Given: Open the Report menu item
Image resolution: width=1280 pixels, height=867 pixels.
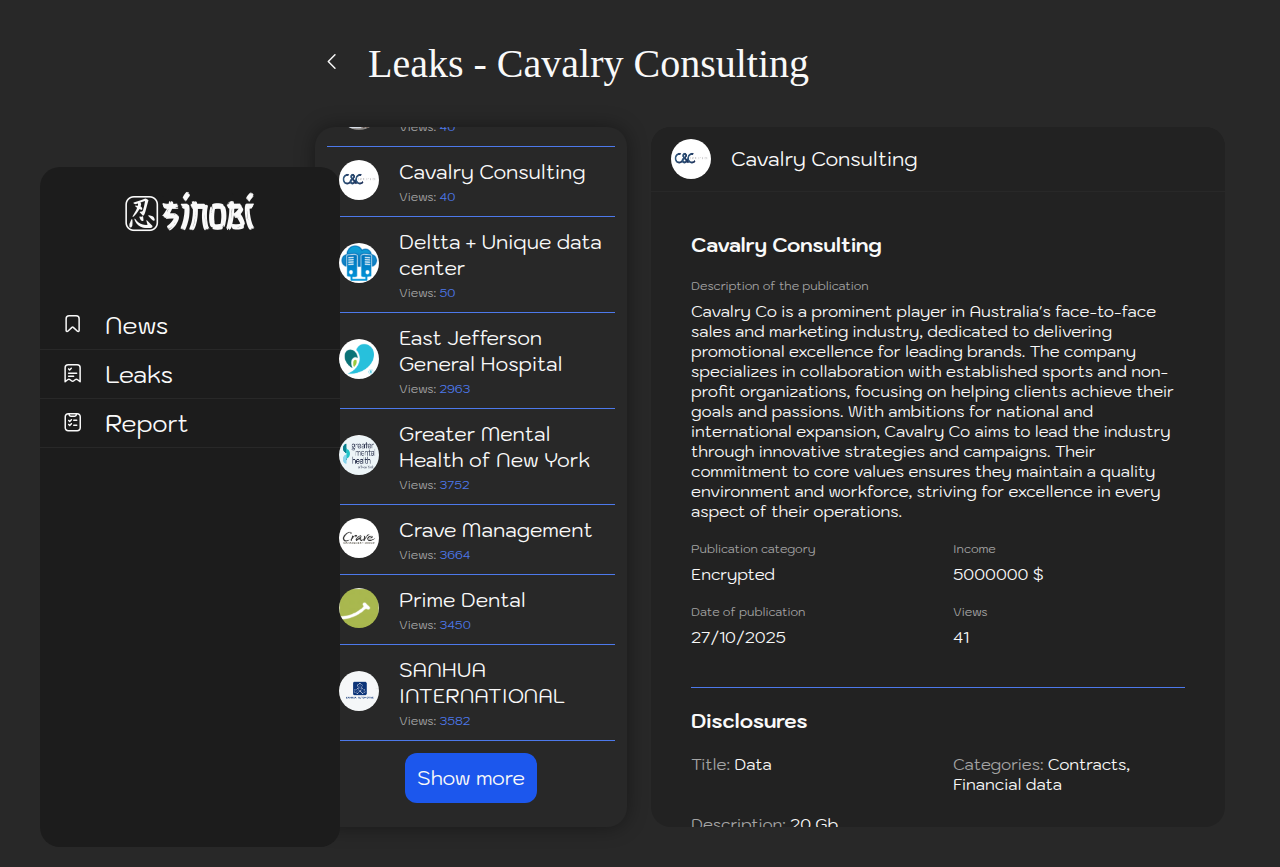Looking at the screenshot, I should pyautogui.click(x=146, y=424).
